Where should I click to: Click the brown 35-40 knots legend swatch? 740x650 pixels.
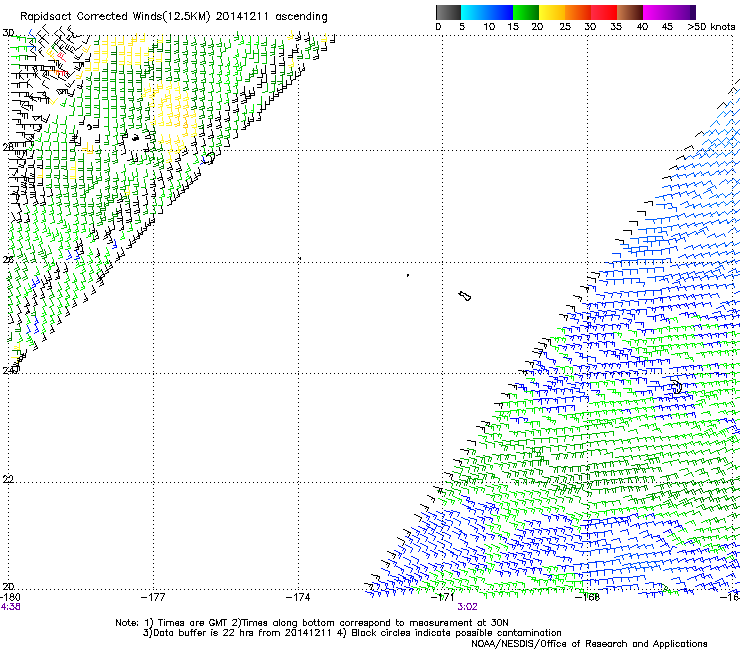click(x=630, y=12)
